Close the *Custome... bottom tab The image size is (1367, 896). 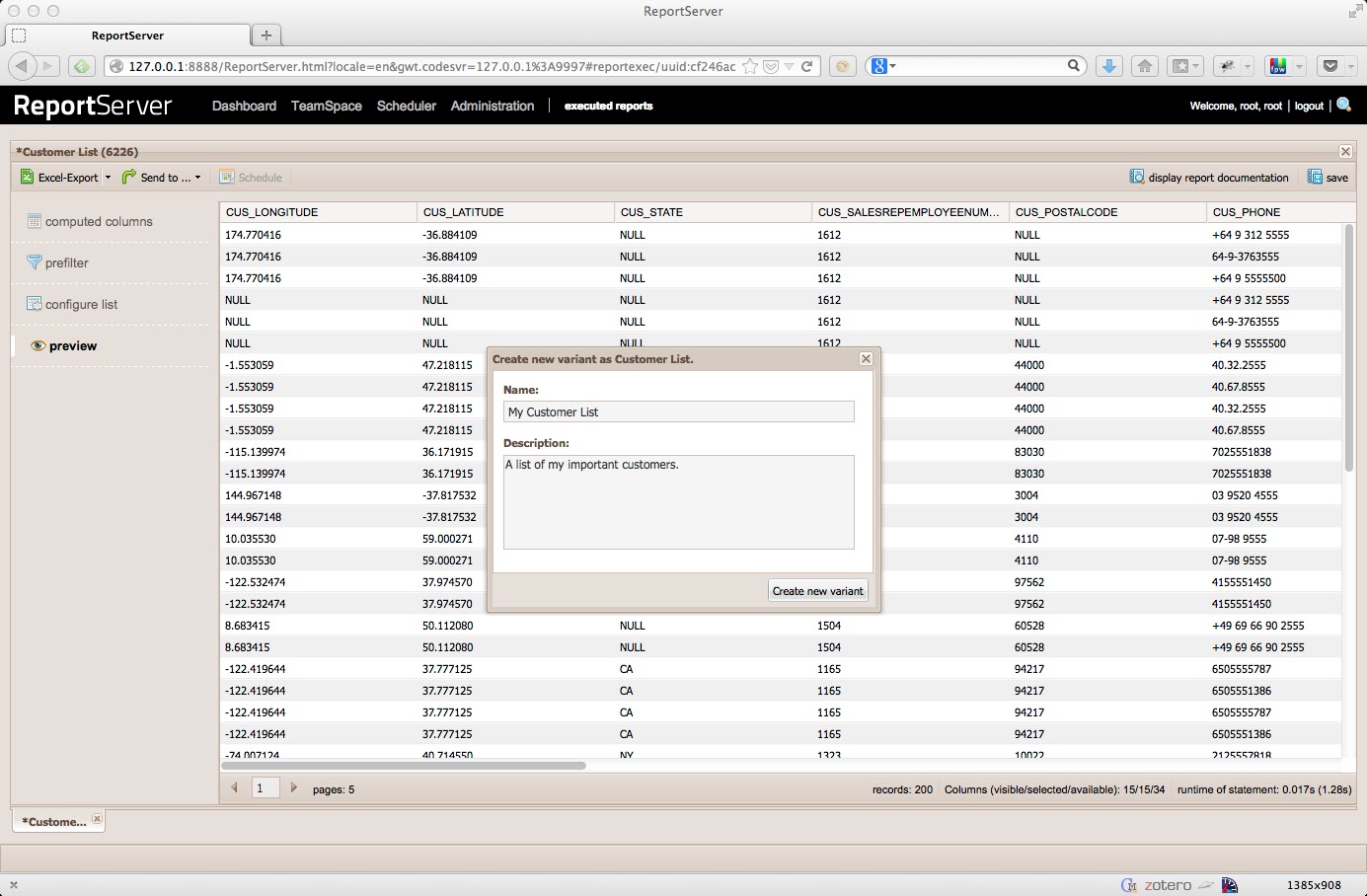97,818
